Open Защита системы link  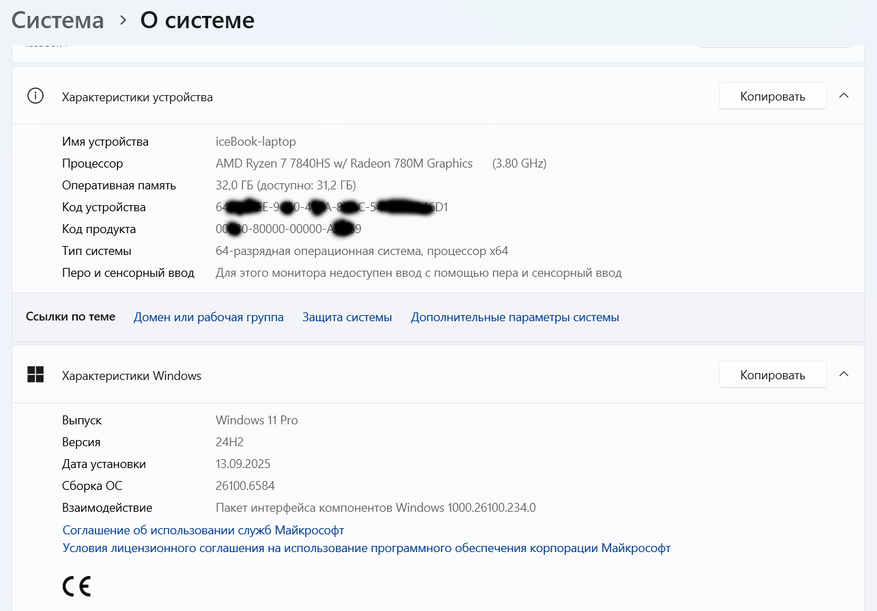point(347,317)
